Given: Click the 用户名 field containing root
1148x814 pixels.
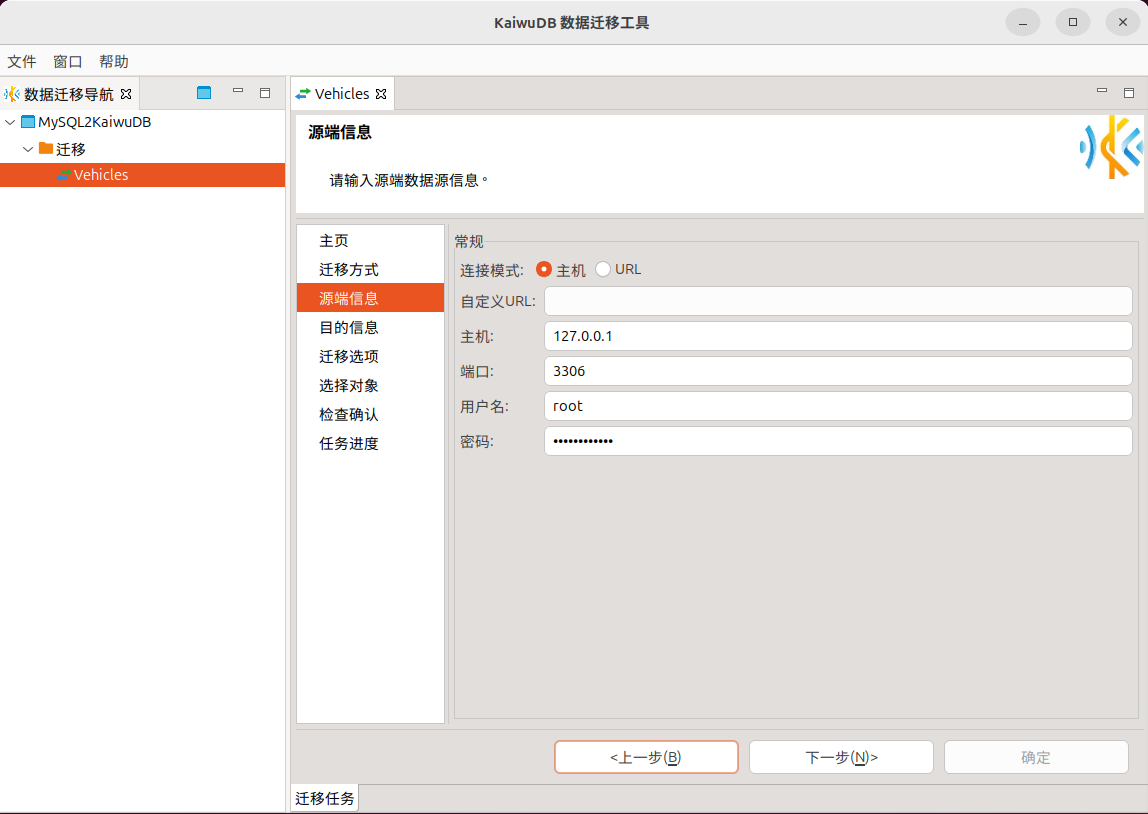Looking at the screenshot, I should [x=838, y=406].
